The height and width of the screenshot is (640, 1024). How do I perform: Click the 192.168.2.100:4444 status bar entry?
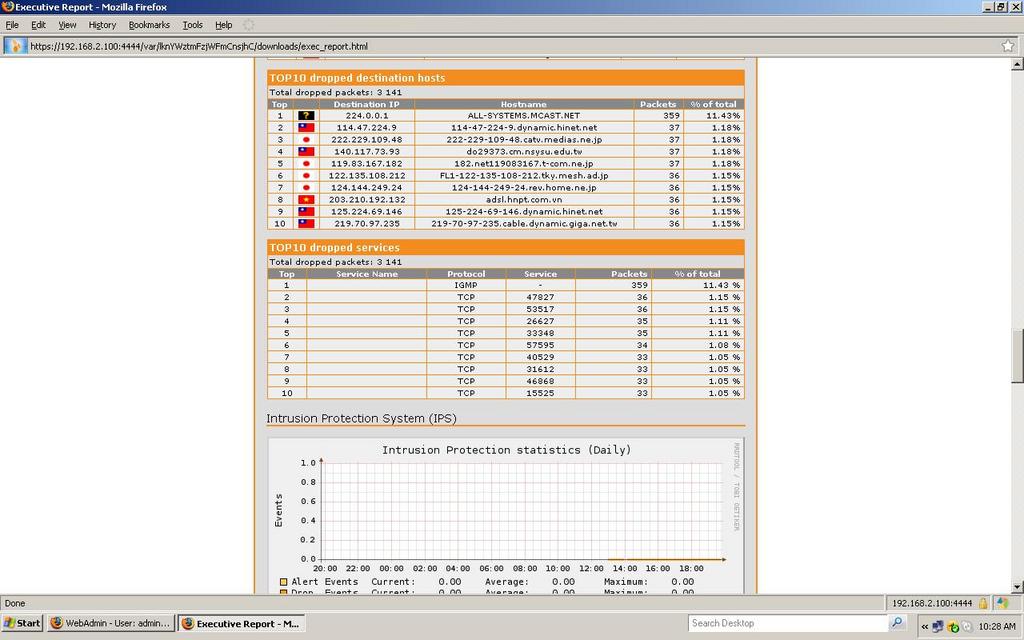tap(932, 603)
